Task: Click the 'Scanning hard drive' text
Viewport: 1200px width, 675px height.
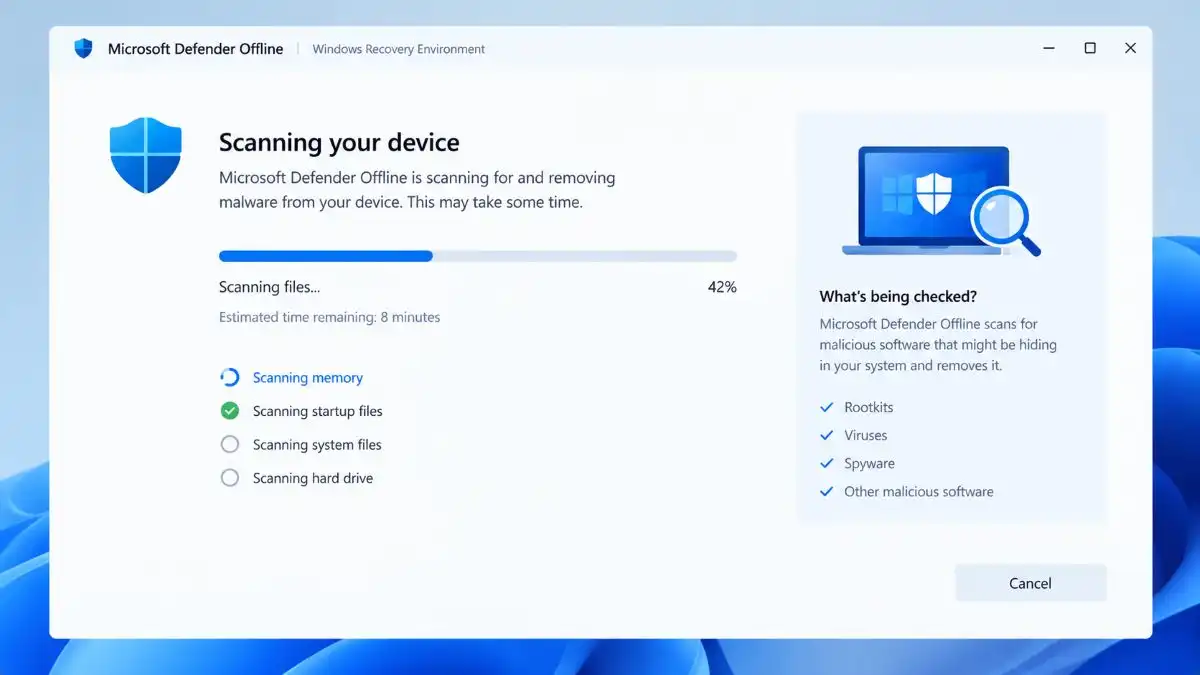Action: (313, 478)
